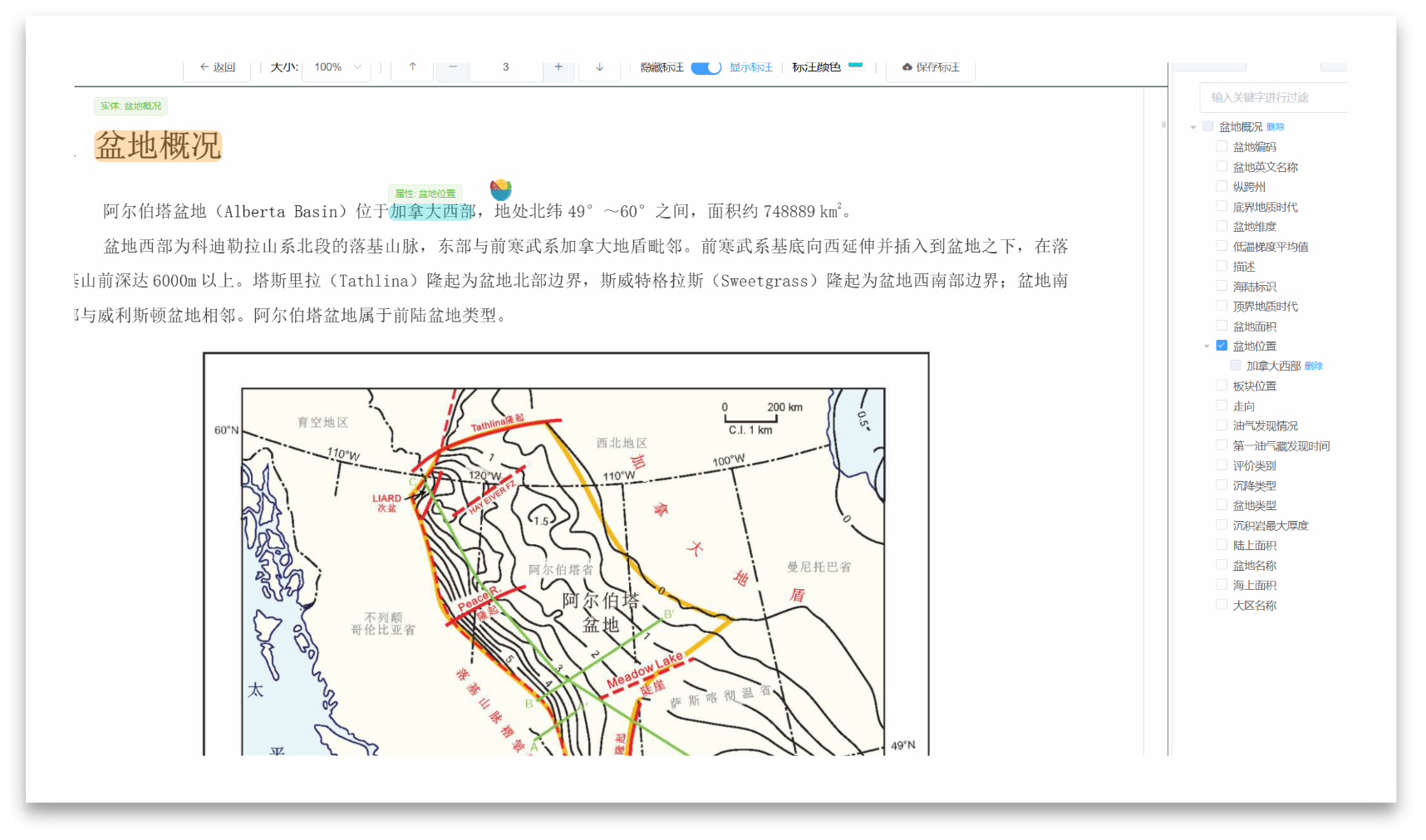1426x840 pixels.
Task: Increase page number with plus button
Action: (558, 67)
